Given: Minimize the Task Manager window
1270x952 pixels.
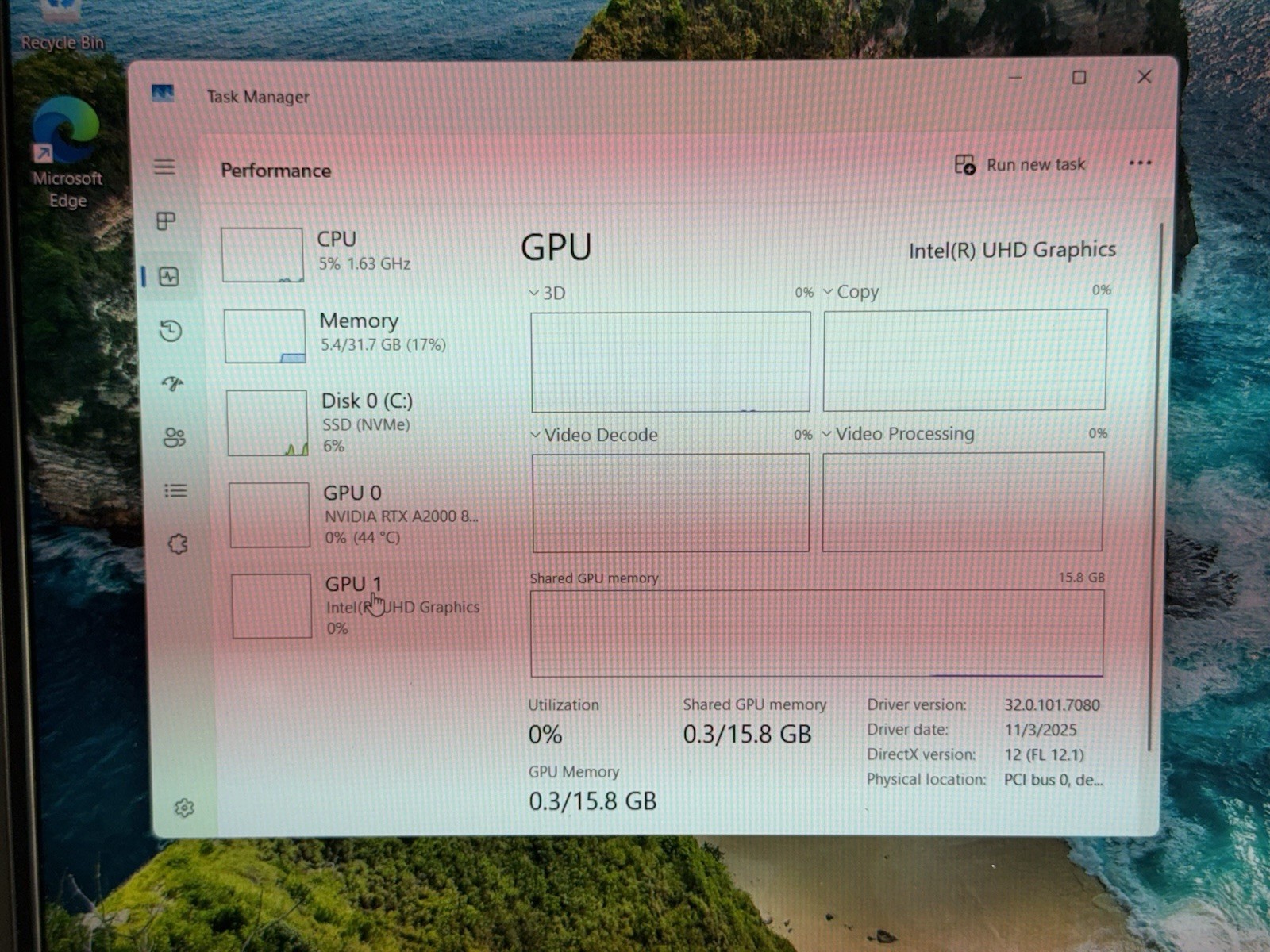Looking at the screenshot, I should pyautogui.click(x=1015, y=78).
